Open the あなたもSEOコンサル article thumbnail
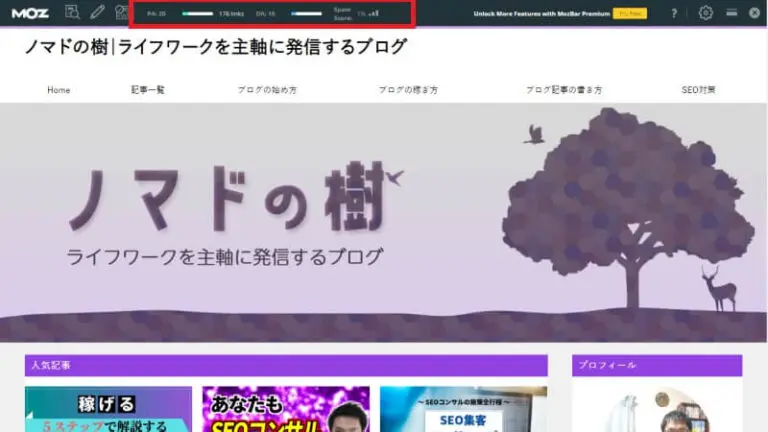 tap(285, 410)
